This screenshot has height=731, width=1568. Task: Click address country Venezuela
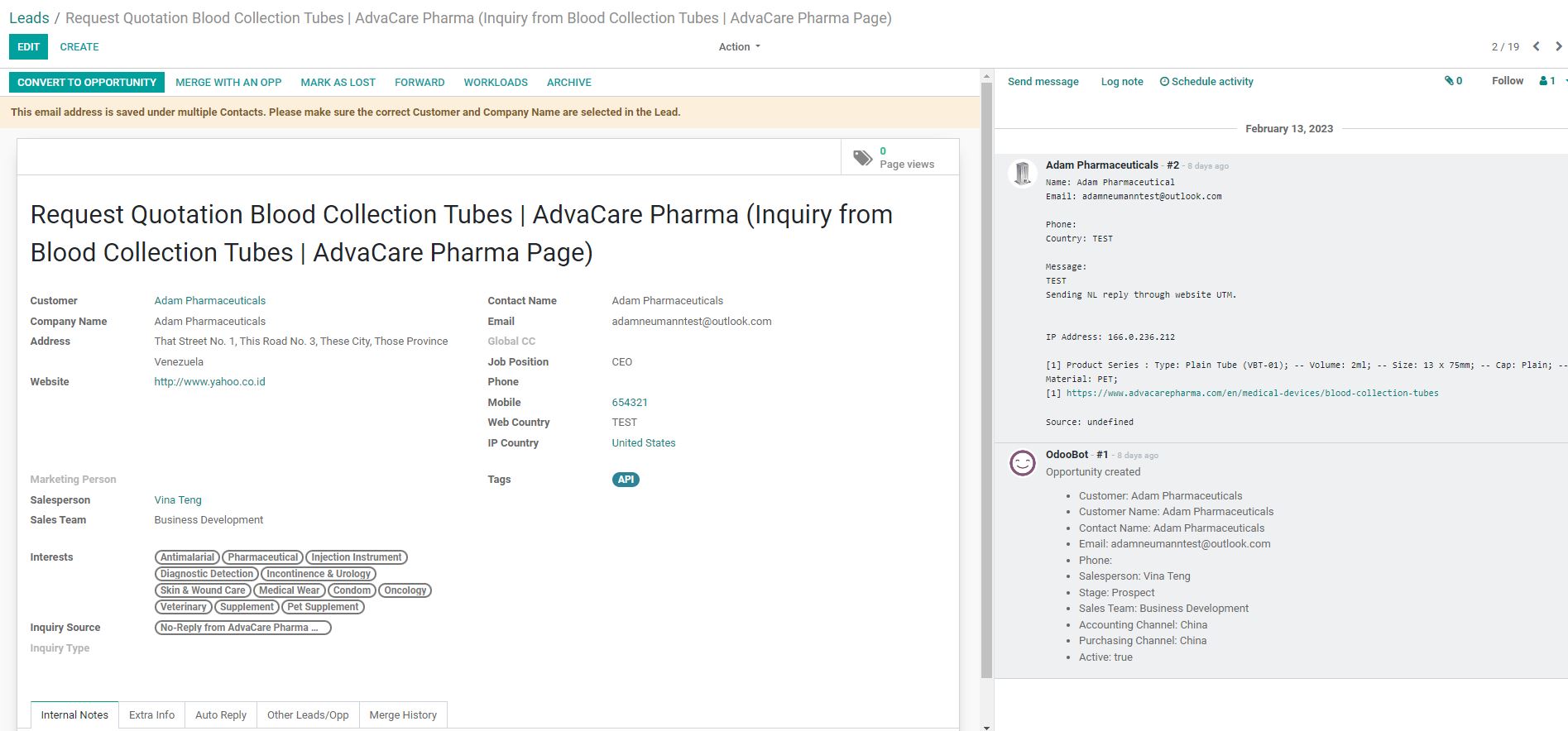tap(179, 362)
